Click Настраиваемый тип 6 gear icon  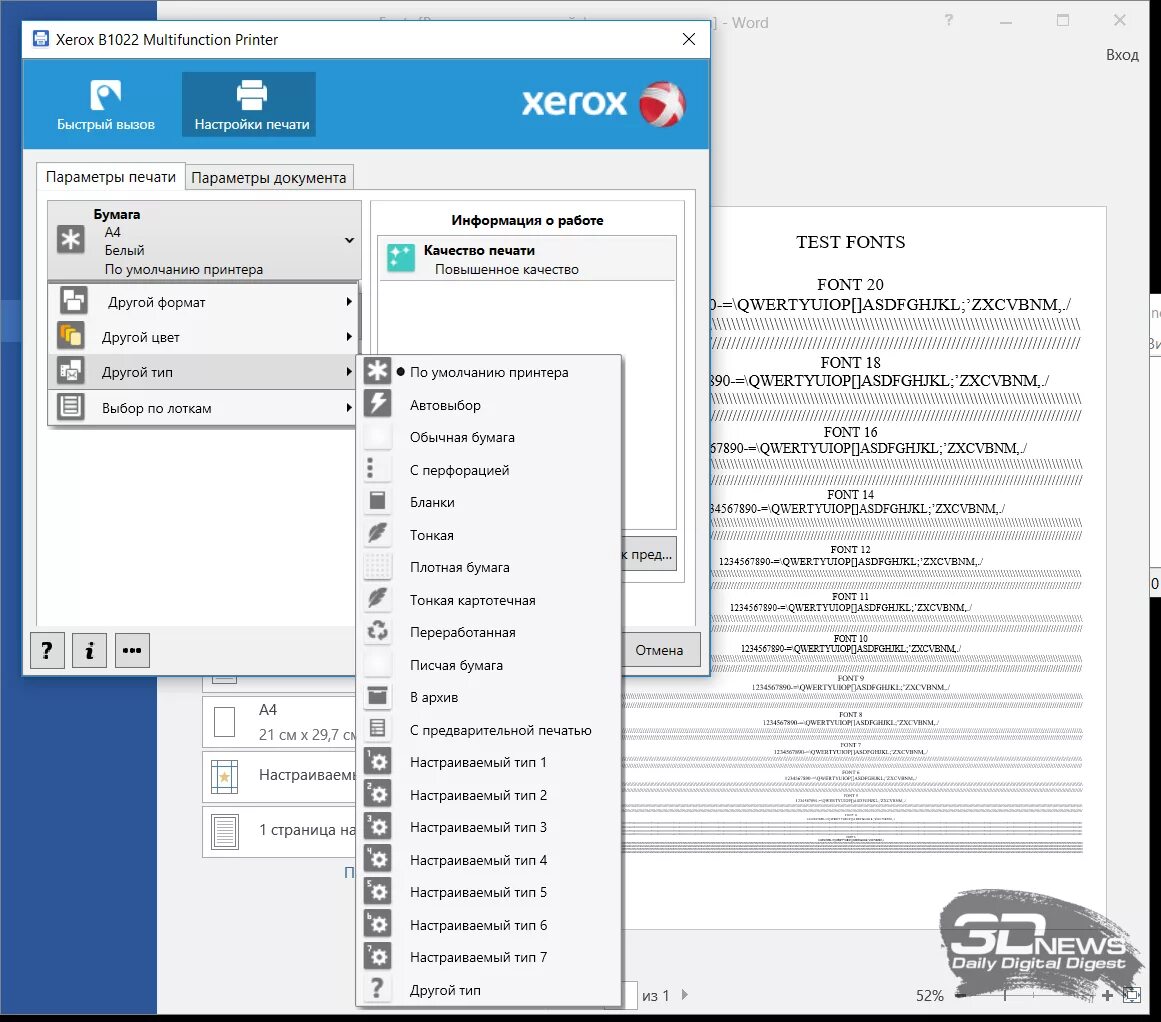[378, 924]
